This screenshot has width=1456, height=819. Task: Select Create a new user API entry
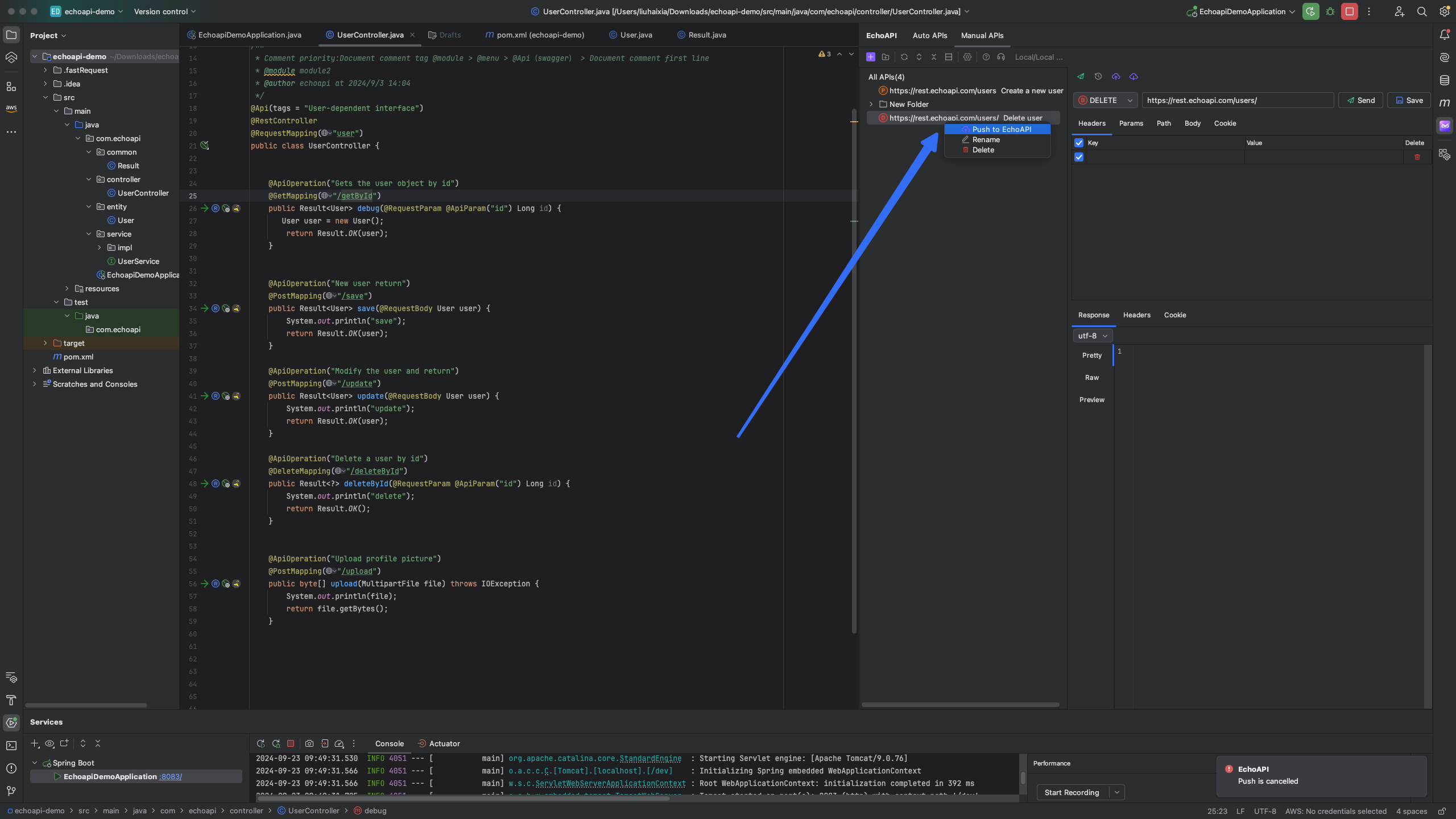(971, 90)
